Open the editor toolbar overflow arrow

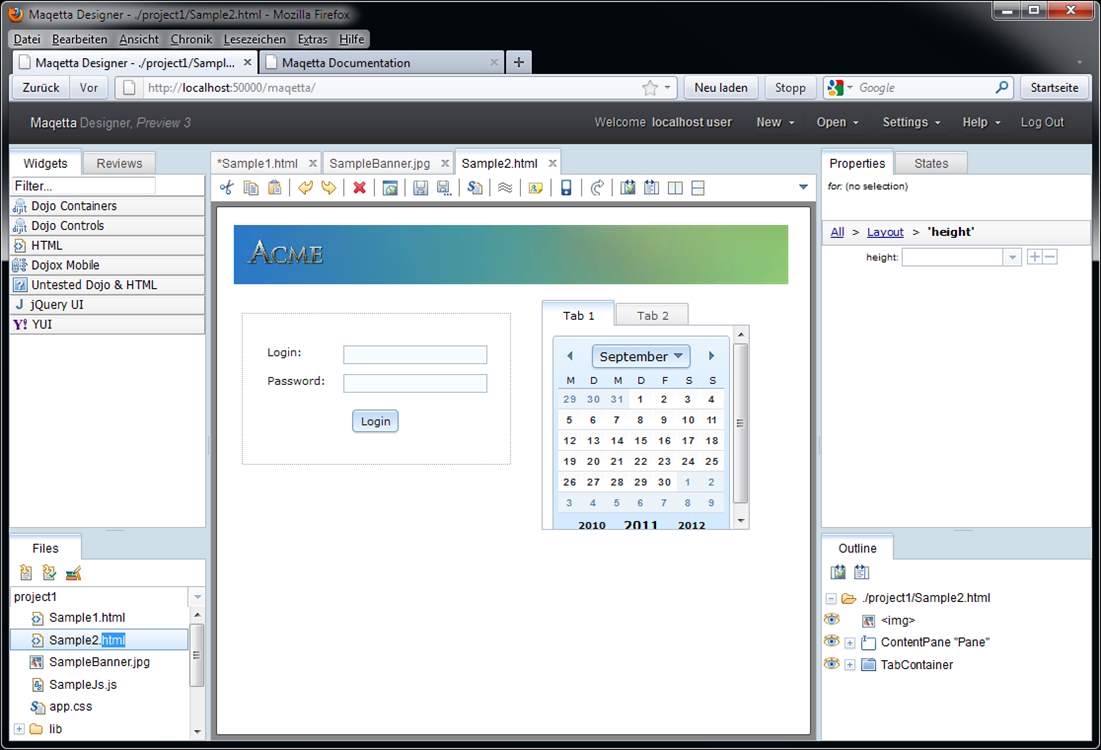coord(803,187)
